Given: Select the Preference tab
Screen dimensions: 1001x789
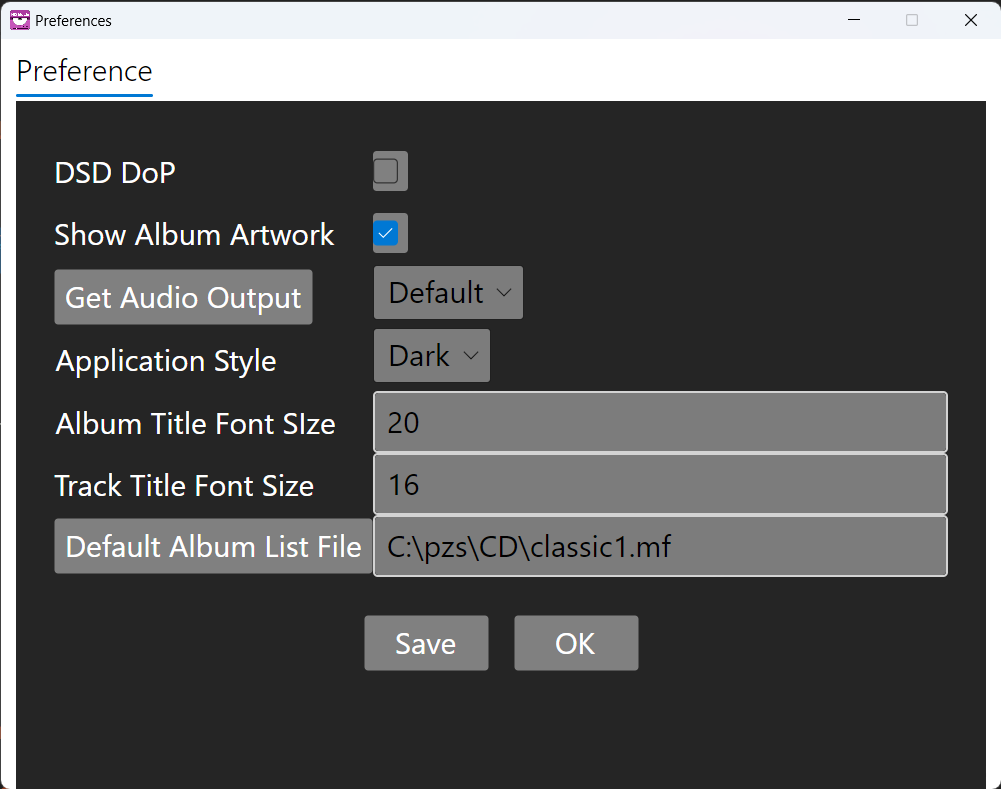Looking at the screenshot, I should coord(85,72).
